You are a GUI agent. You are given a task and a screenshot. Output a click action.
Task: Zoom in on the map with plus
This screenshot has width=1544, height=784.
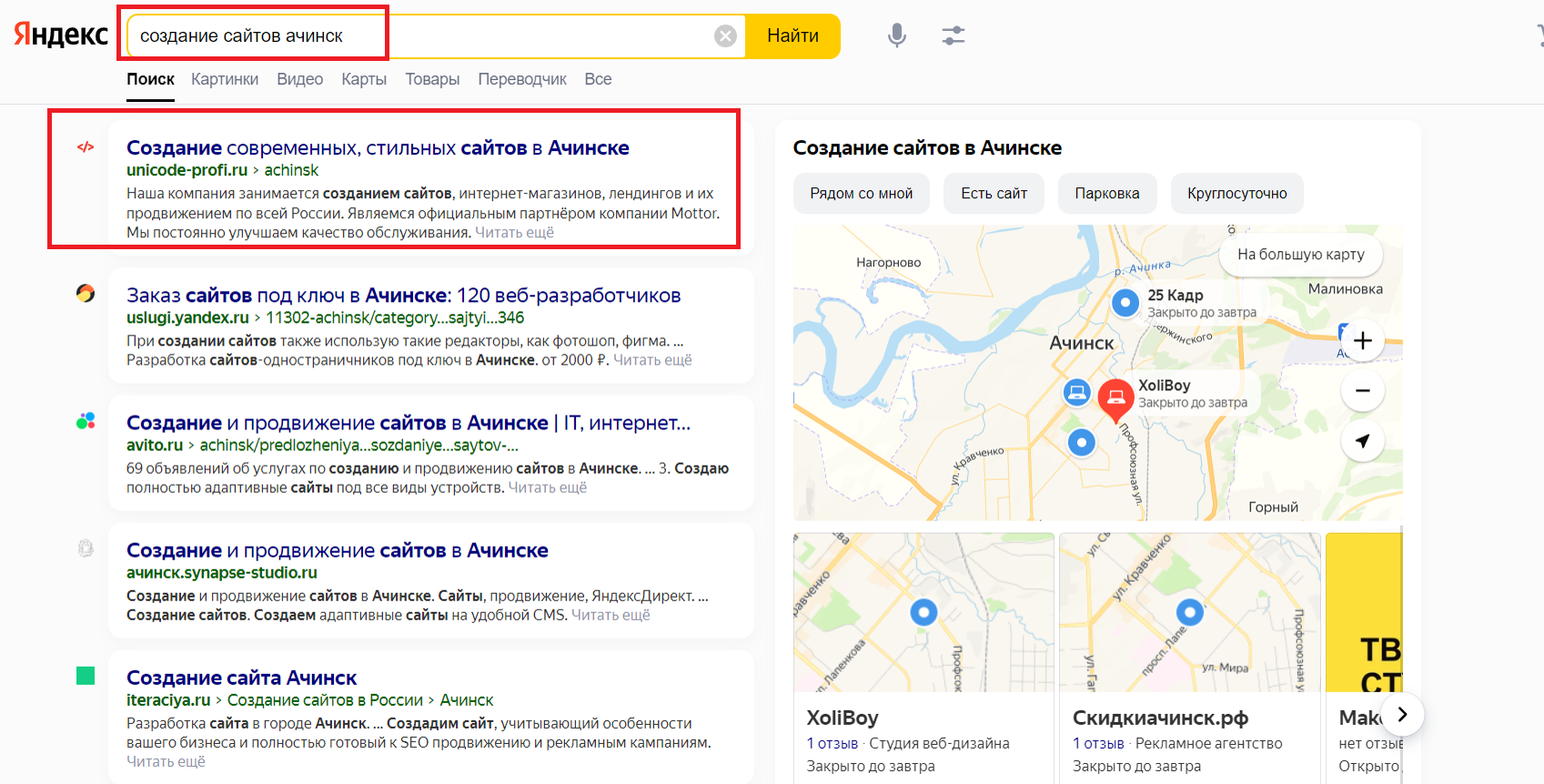click(1362, 341)
